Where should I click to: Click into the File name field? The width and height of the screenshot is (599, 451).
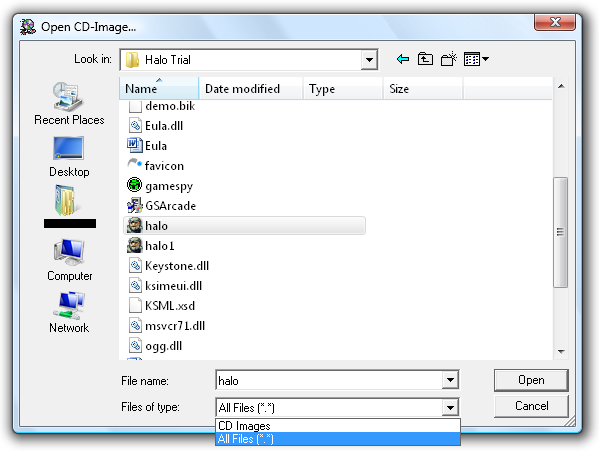coord(329,380)
